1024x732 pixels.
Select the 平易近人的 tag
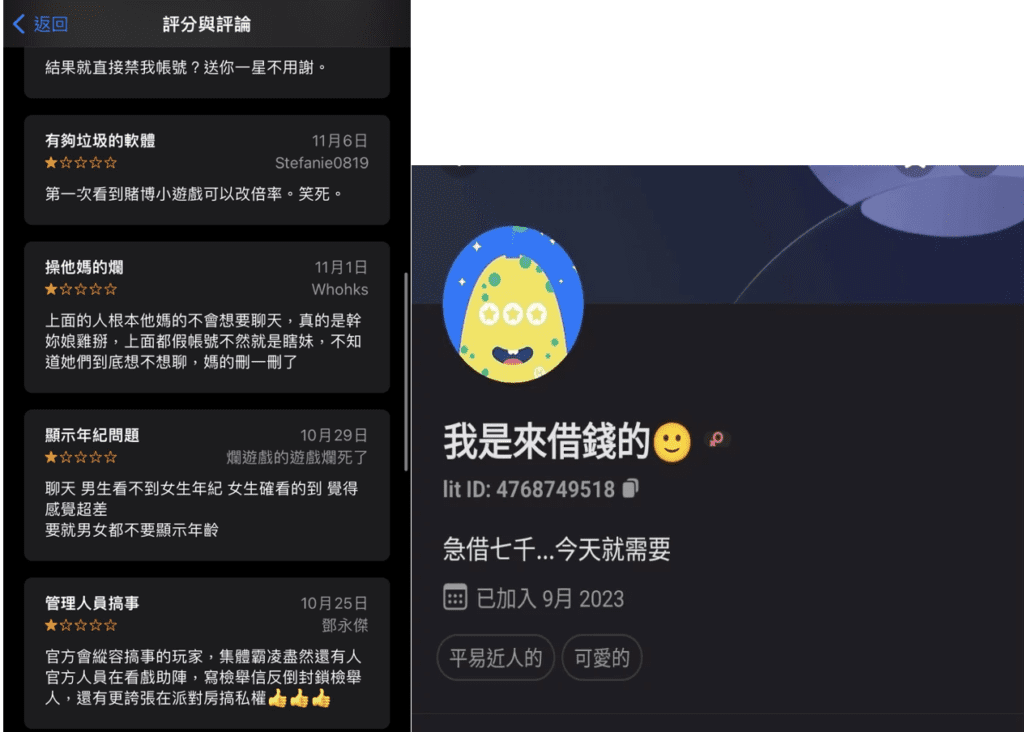coord(496,658)
